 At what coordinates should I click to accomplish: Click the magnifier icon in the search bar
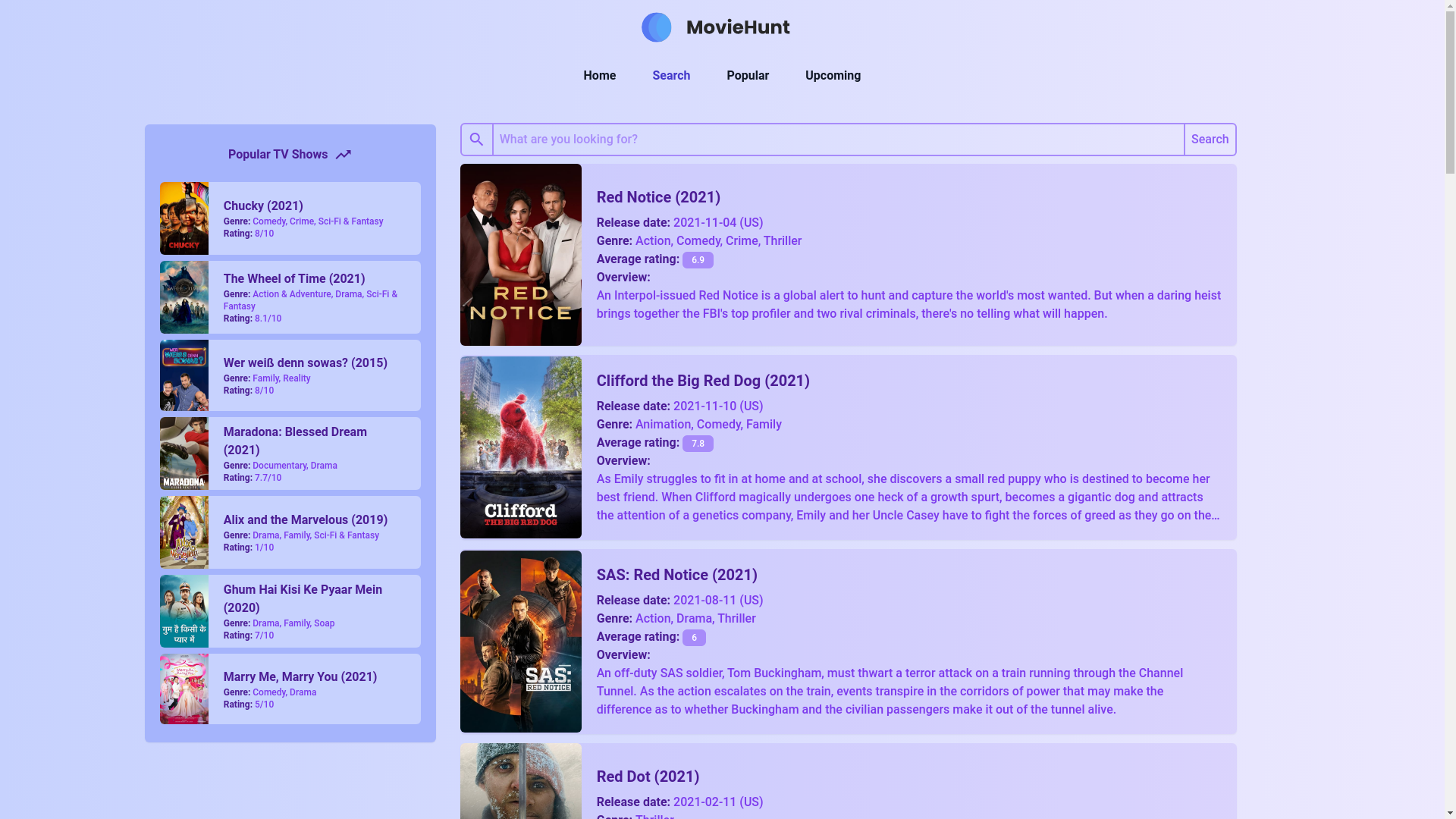point(476,139)
